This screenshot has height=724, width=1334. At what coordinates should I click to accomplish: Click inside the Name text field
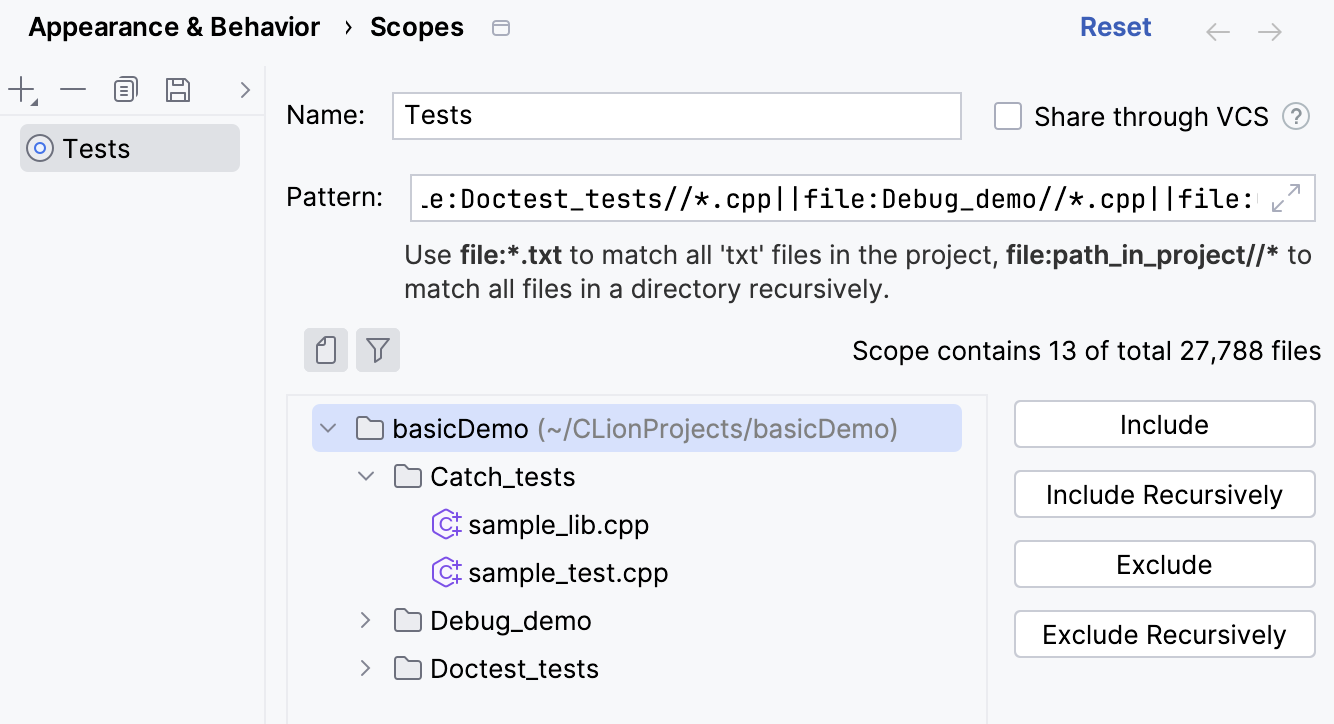pyautogui.click(x=676, y=116)
